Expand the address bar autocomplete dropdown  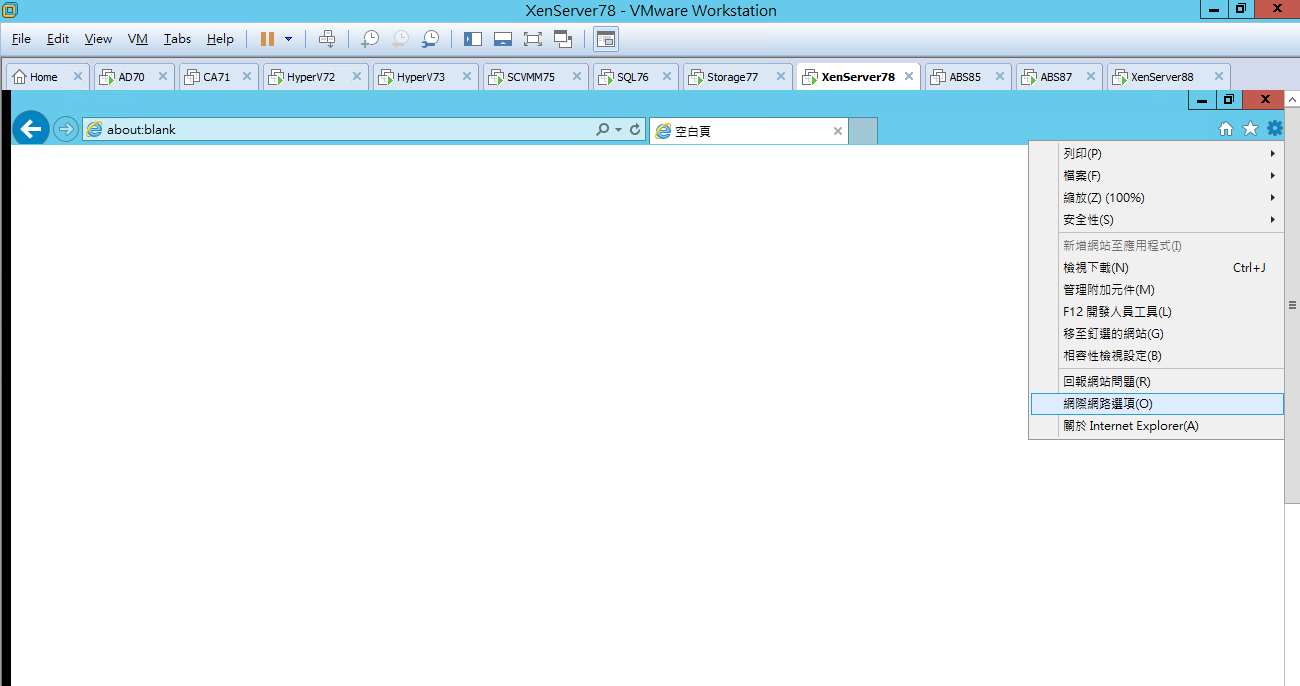[619, 130]
